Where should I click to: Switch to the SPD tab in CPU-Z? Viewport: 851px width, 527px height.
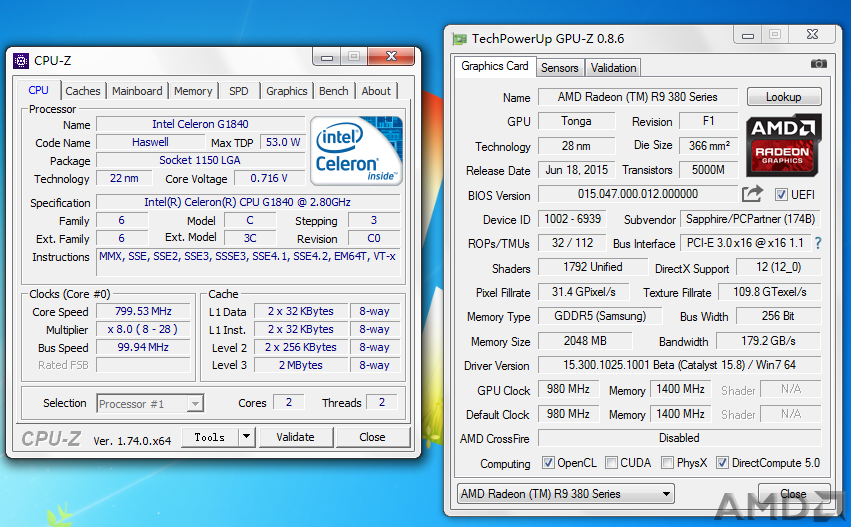(x=239, y=91)
